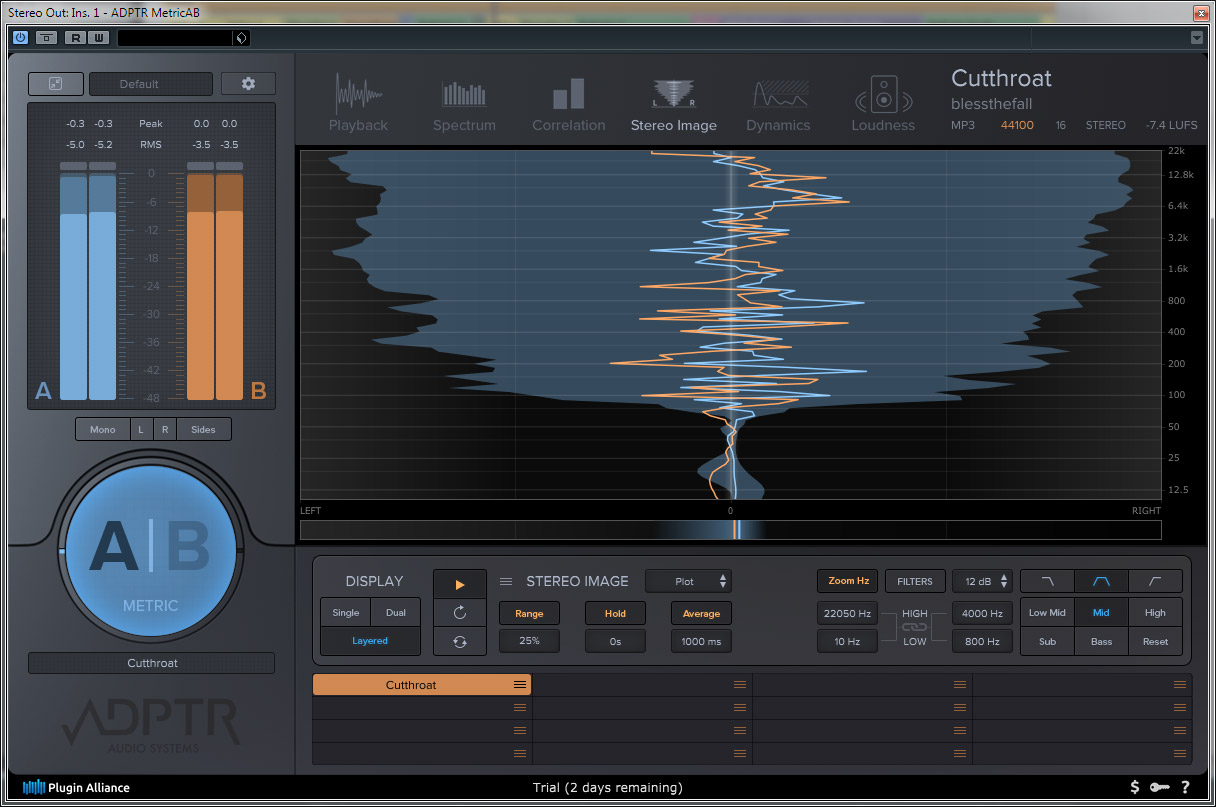Enable the W write automation button
1216x807 pixels.
[98, 38]
